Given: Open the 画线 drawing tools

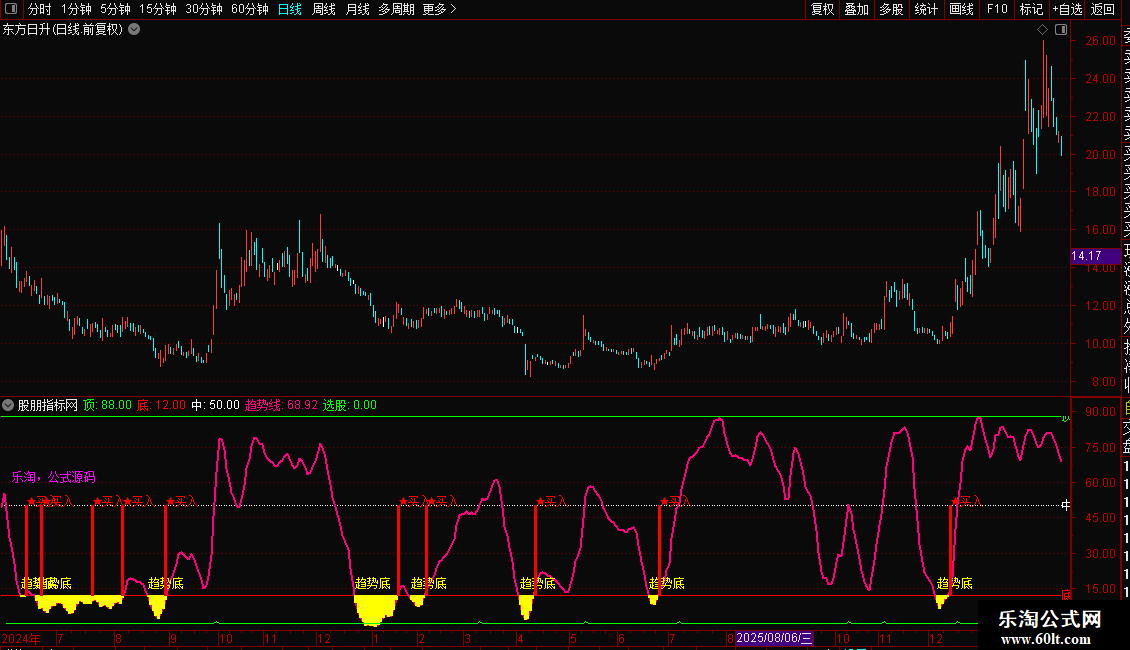Looking at the screenshot, I should point(961,9).
